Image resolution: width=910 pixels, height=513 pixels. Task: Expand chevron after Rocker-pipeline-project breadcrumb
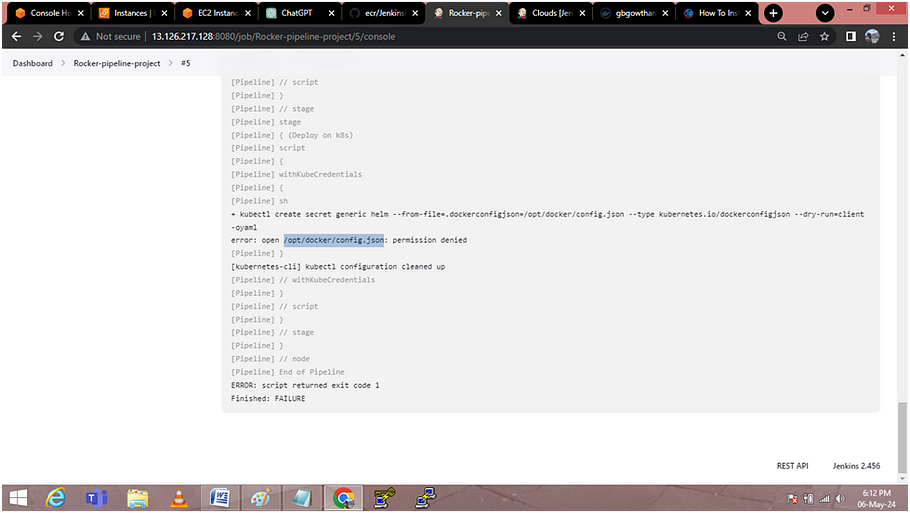(x=171, y=63)
